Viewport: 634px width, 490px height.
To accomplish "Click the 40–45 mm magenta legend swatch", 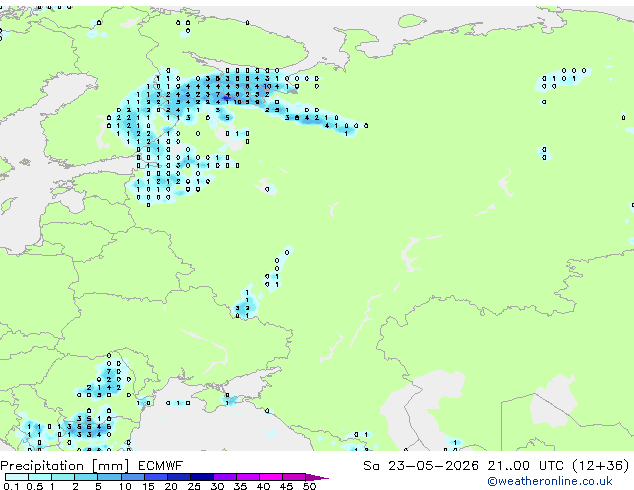I will (x=271, y=477).
